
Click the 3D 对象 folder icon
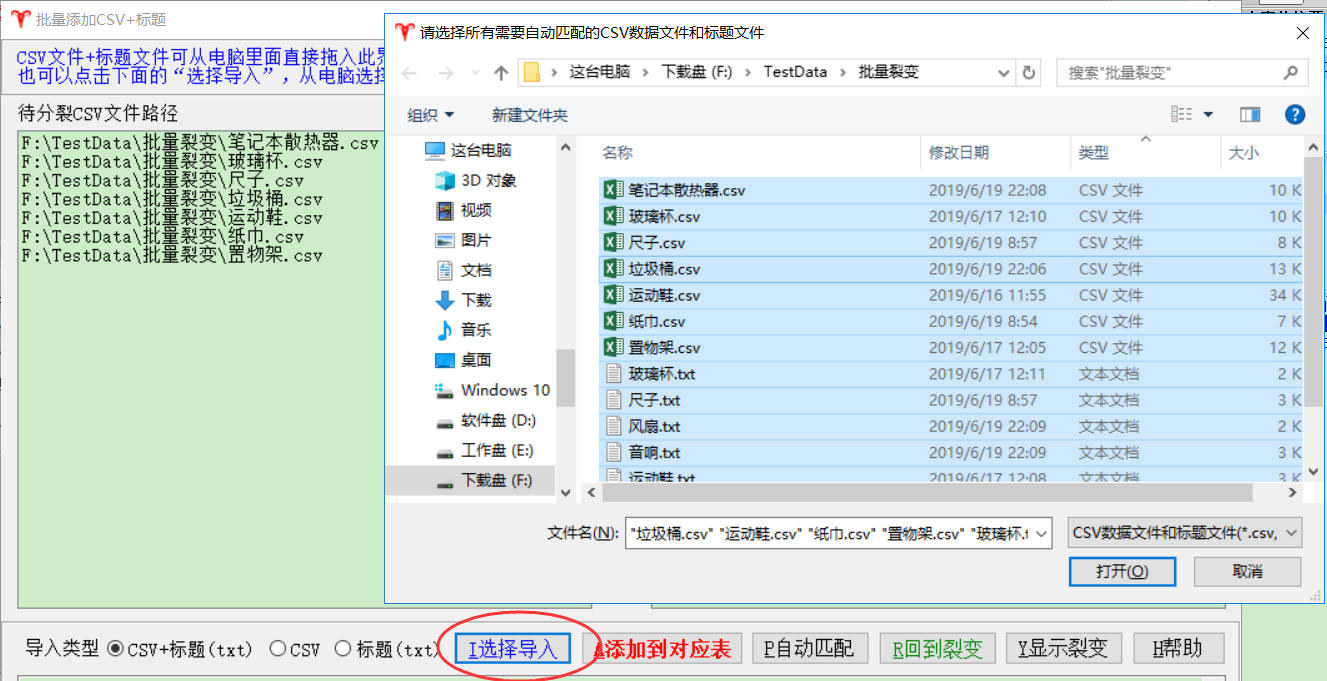(x=445, y=180)
